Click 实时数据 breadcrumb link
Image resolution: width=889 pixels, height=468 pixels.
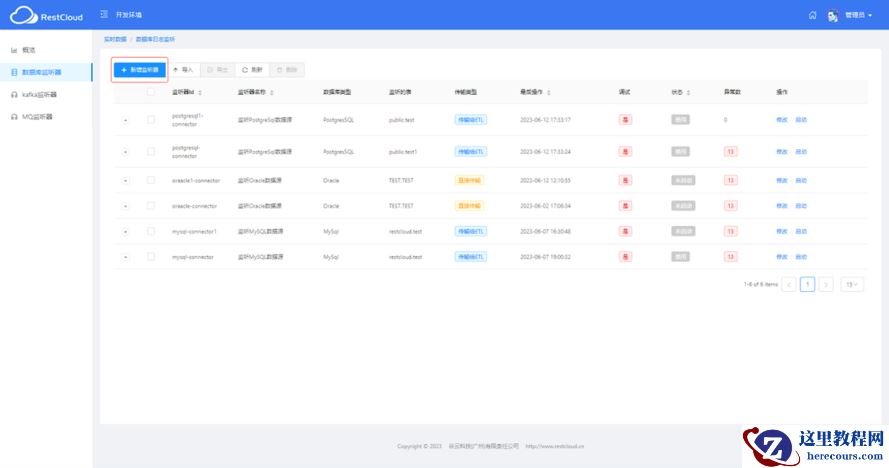115,39
